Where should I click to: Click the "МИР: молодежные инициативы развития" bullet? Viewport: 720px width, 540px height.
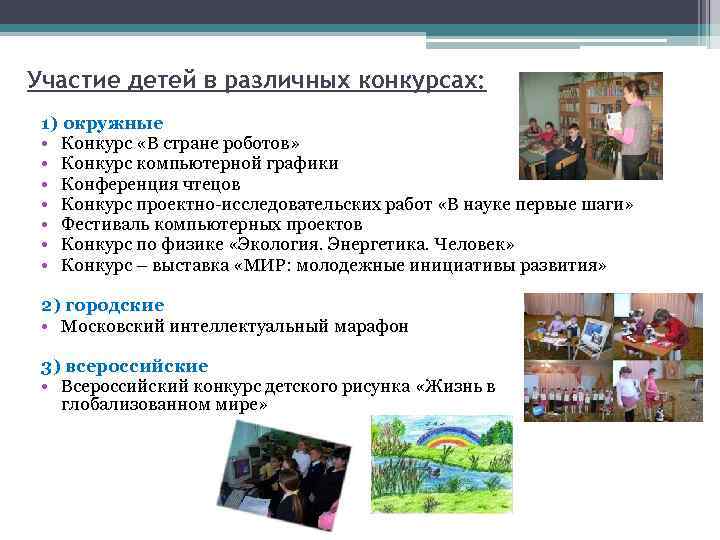click(334, 265)
